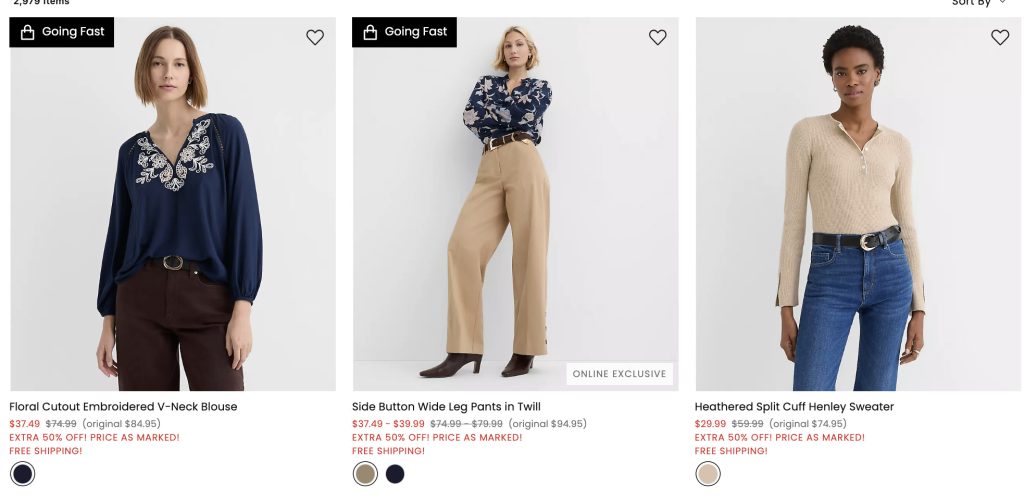Open the Sort By dropdown
This screenshot has height=499, width=1024.
coord(978,3)
